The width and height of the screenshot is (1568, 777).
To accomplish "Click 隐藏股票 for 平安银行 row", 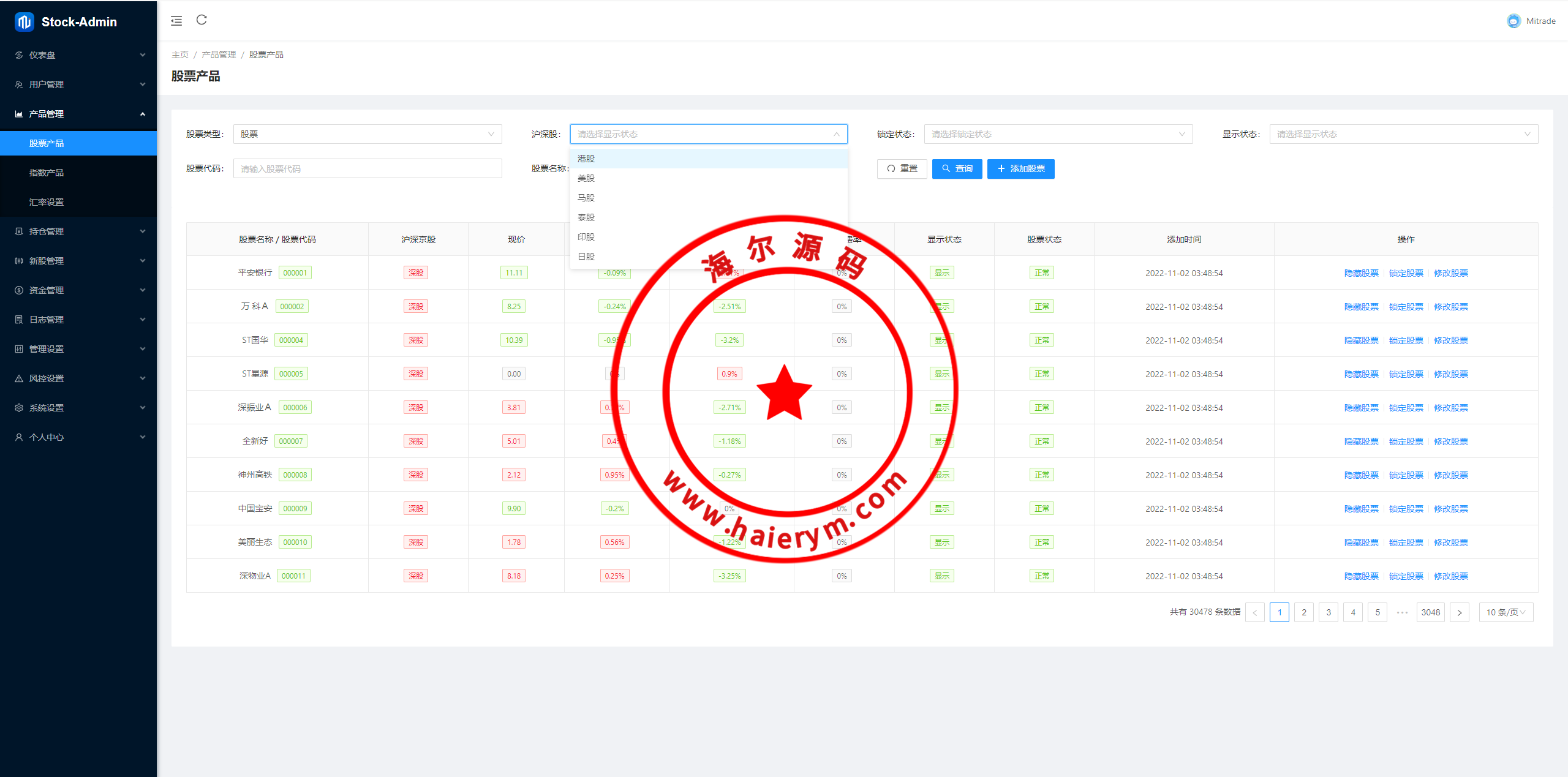I will [x=1361, y=273].
